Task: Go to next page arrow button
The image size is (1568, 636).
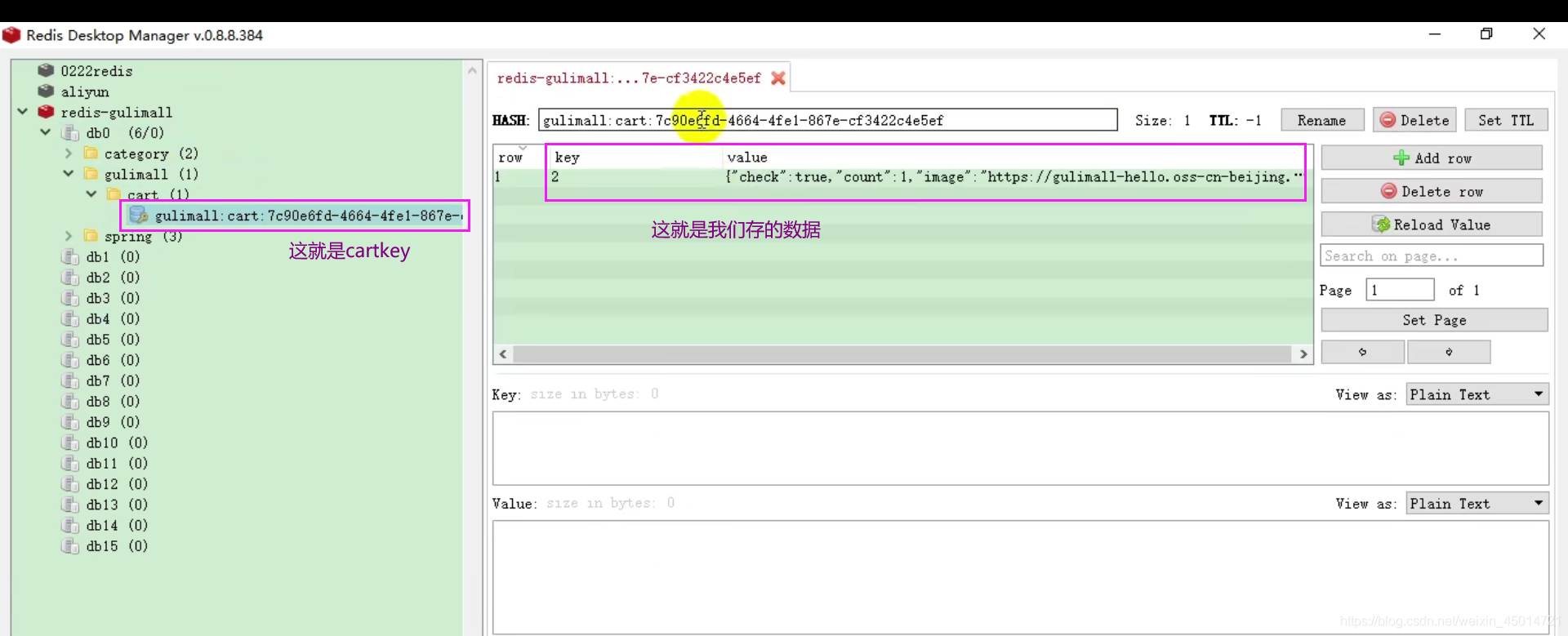Action: coord(1449,352)
